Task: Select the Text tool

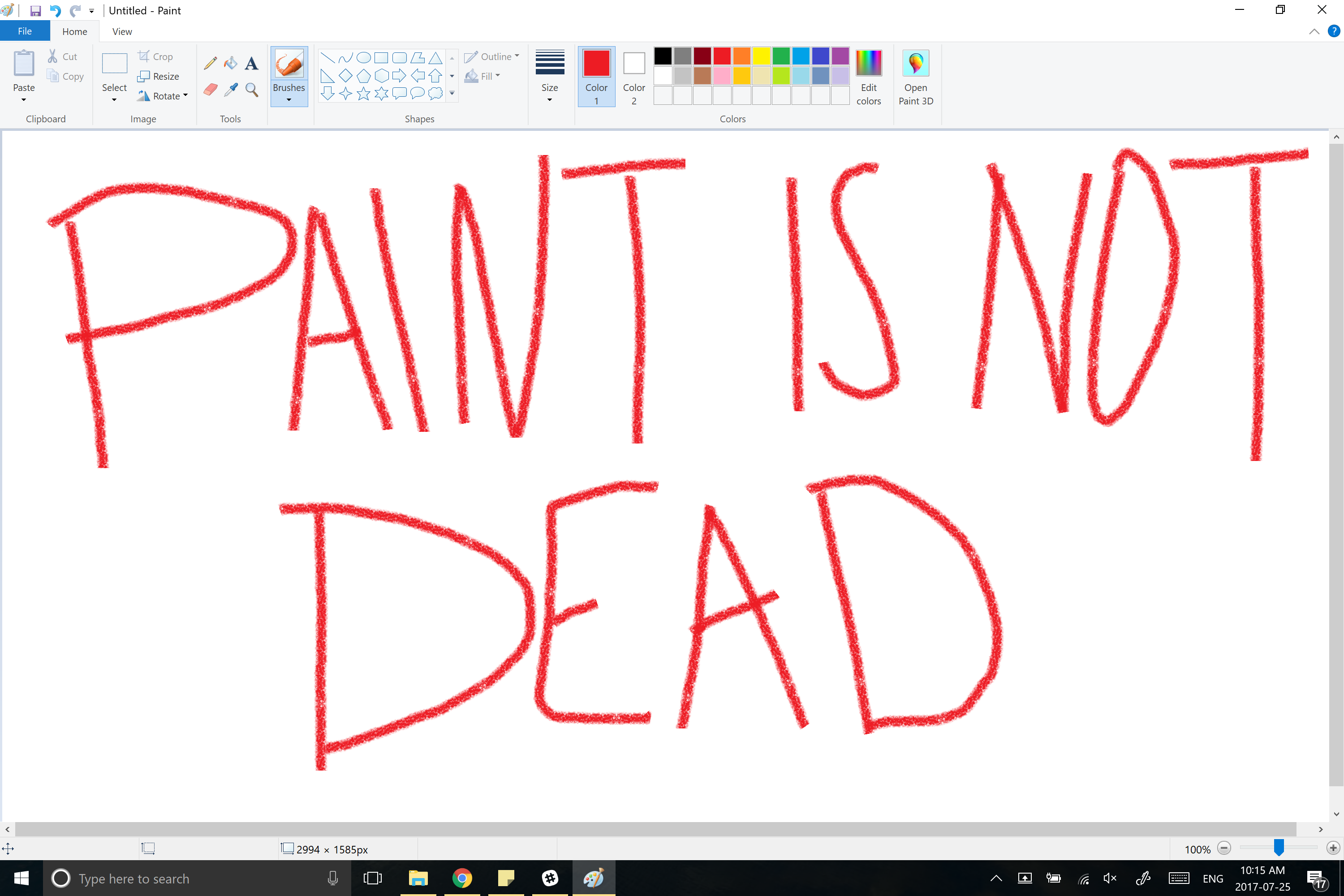Action: tap(251, 63)
